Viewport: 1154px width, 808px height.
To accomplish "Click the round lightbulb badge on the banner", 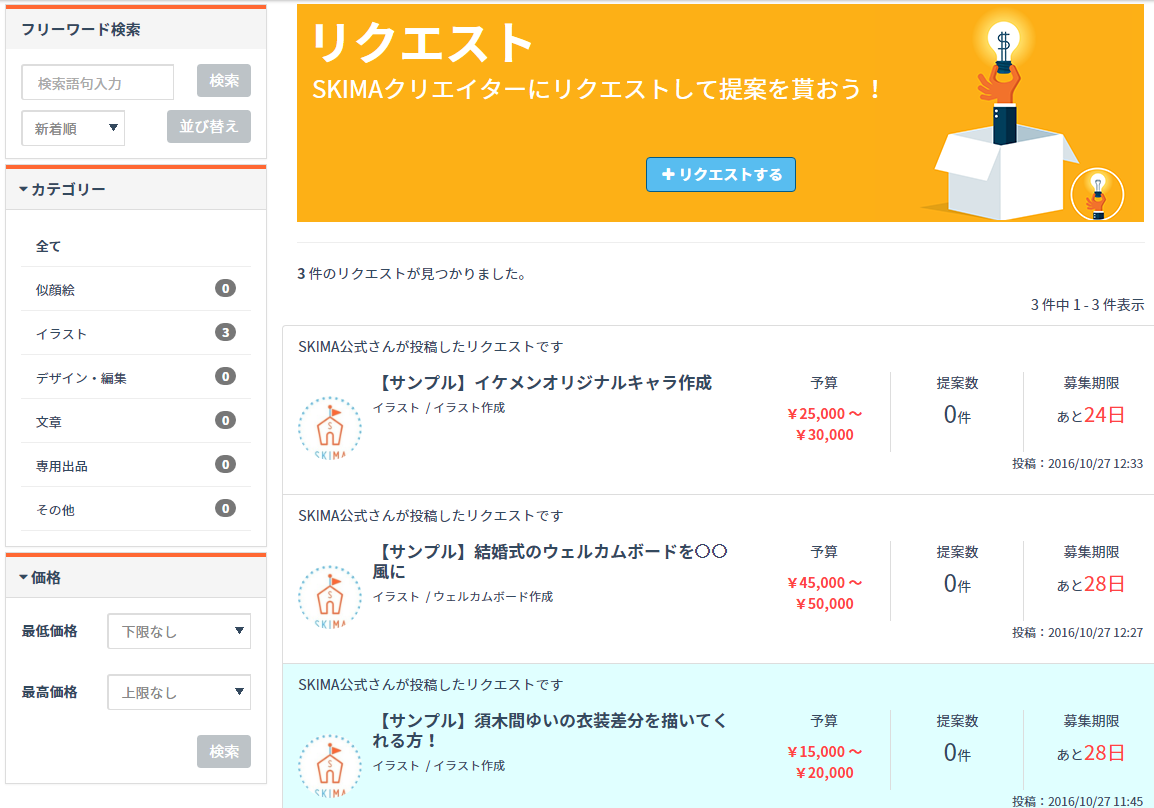I will pyautogui.click(x=1097, y=194).
